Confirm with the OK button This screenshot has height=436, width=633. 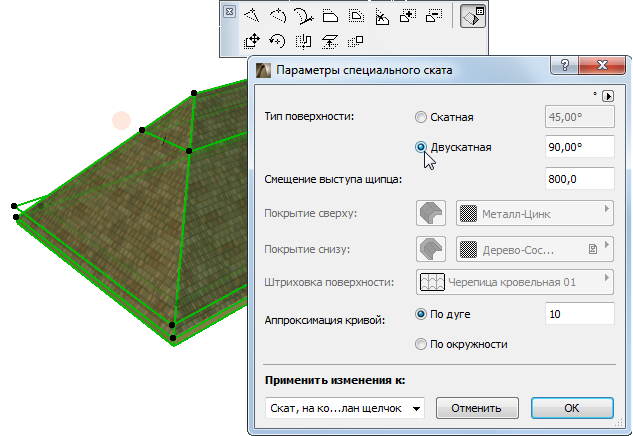point(572,408)
